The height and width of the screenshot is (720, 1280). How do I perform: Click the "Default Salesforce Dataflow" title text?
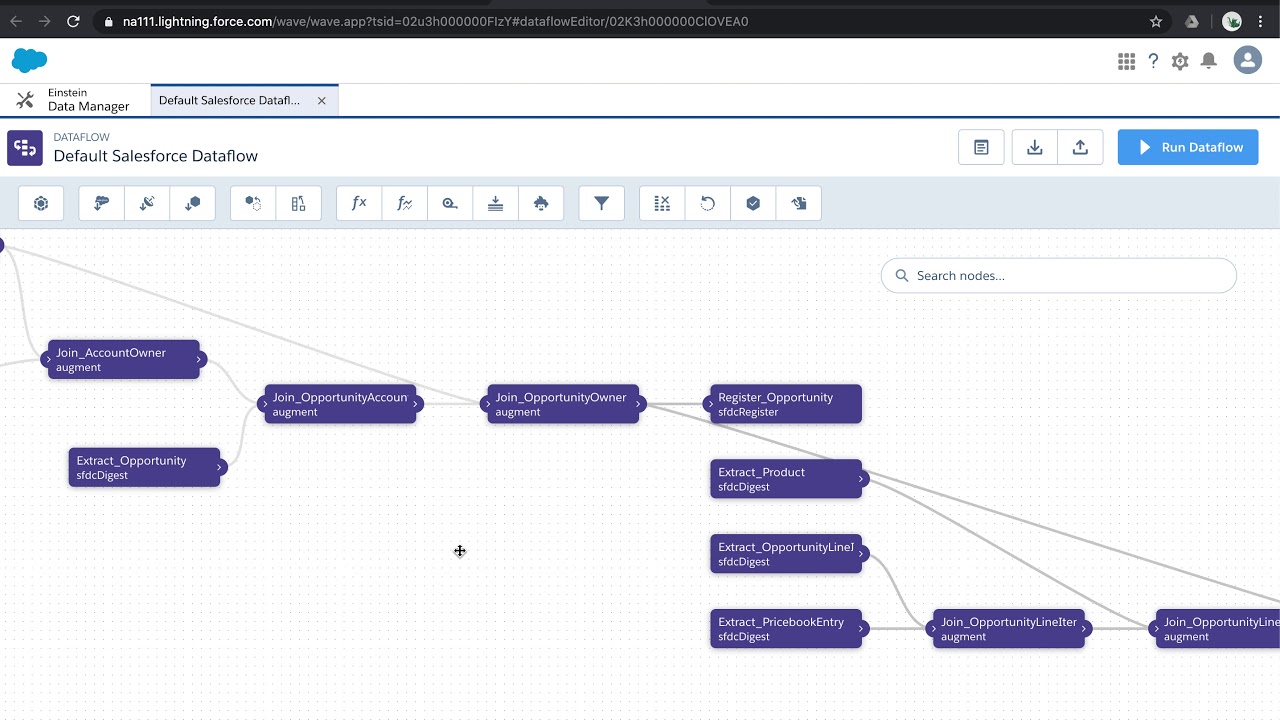156,156
